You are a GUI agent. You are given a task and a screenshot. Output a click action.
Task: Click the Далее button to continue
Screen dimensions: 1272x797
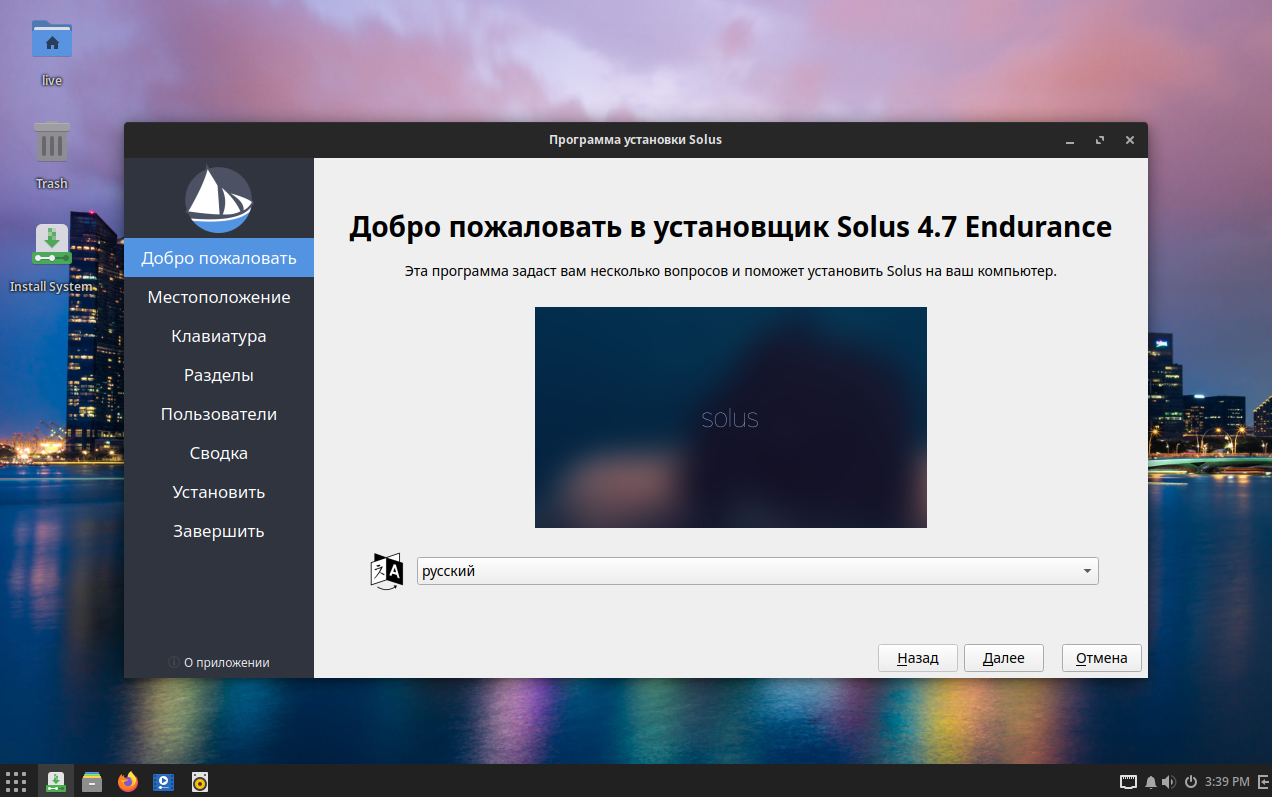pos(1003,657)
